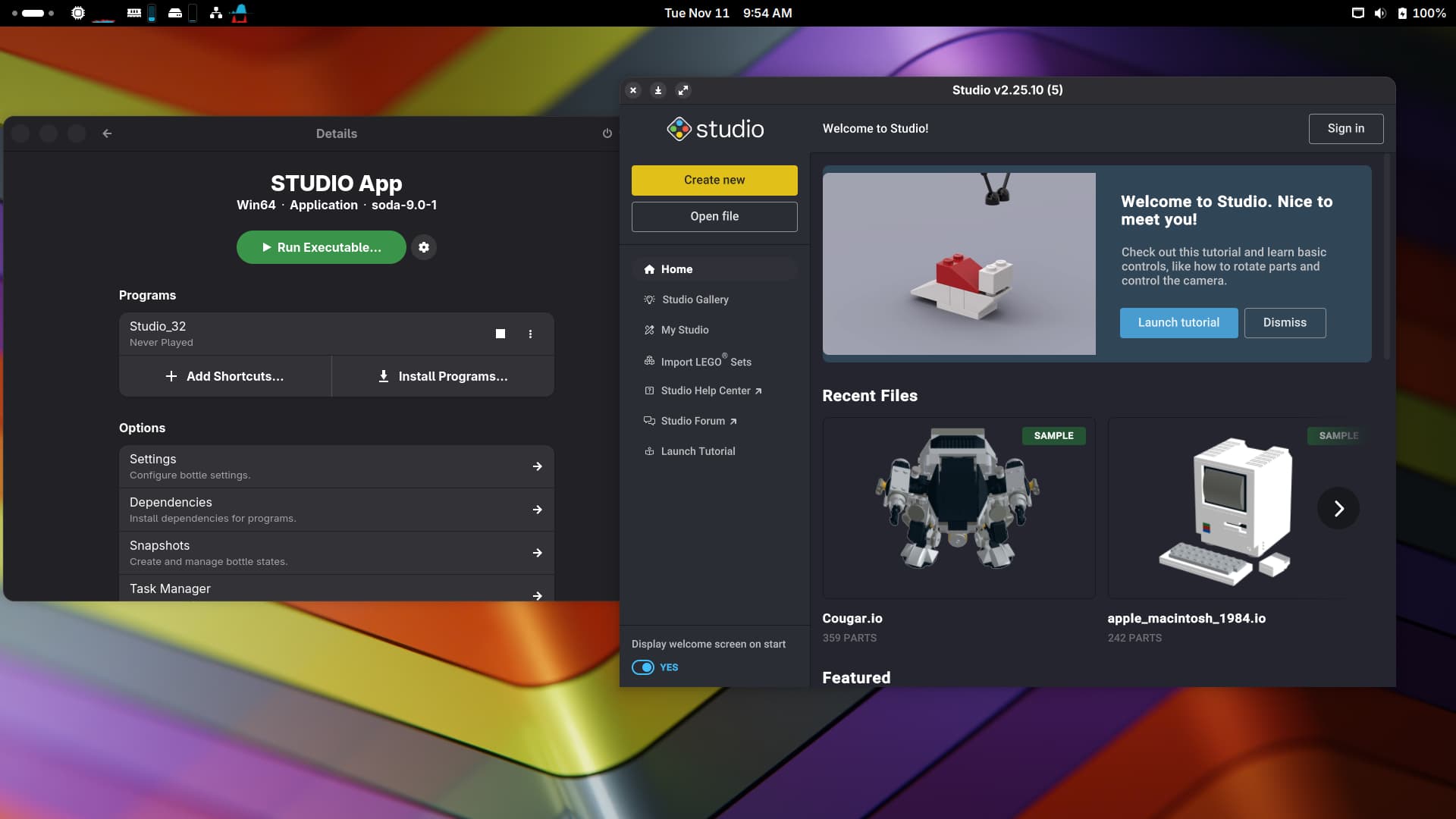The height and width of the screenshot is (819, 1456).
Task: Click the Launch tutorial button
Action: pos(1178,323)
